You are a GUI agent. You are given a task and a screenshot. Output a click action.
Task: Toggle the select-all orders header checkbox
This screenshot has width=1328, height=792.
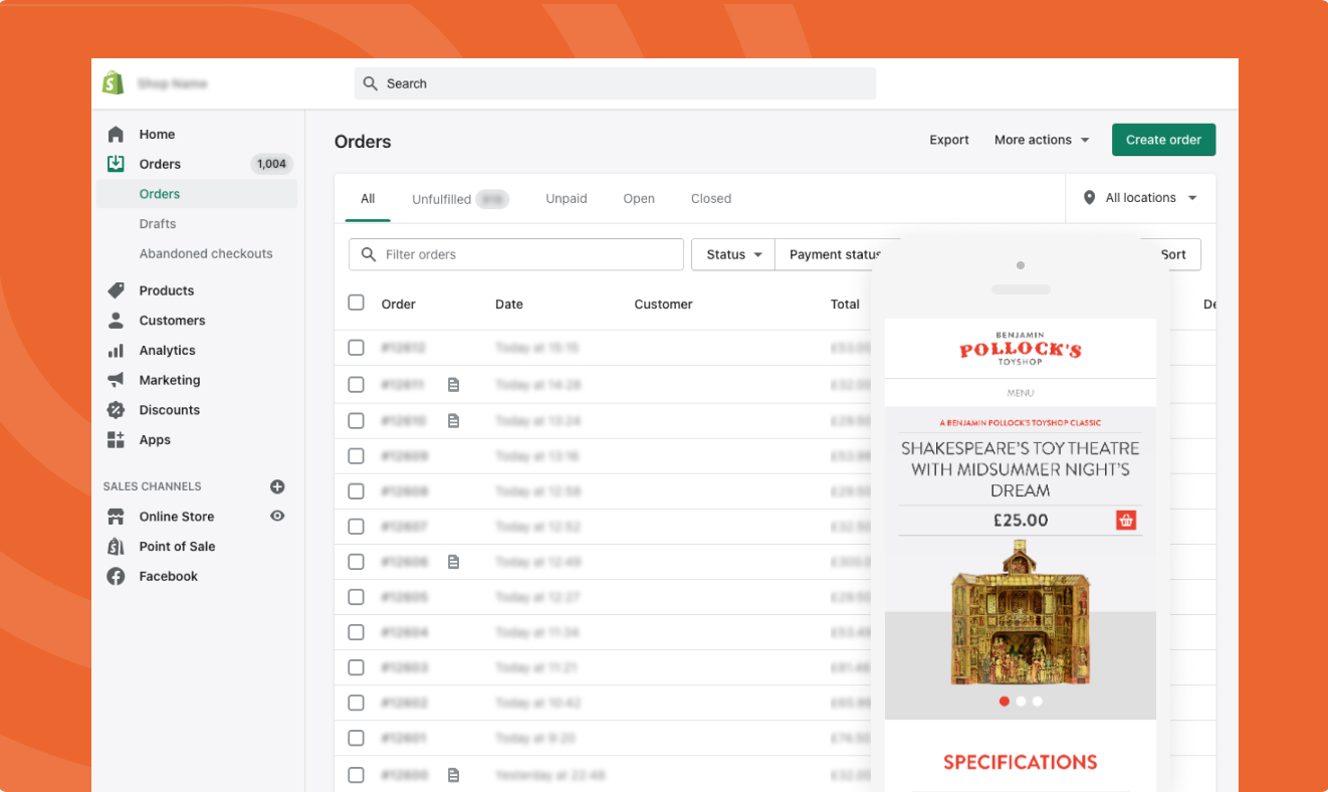point(356,303)
